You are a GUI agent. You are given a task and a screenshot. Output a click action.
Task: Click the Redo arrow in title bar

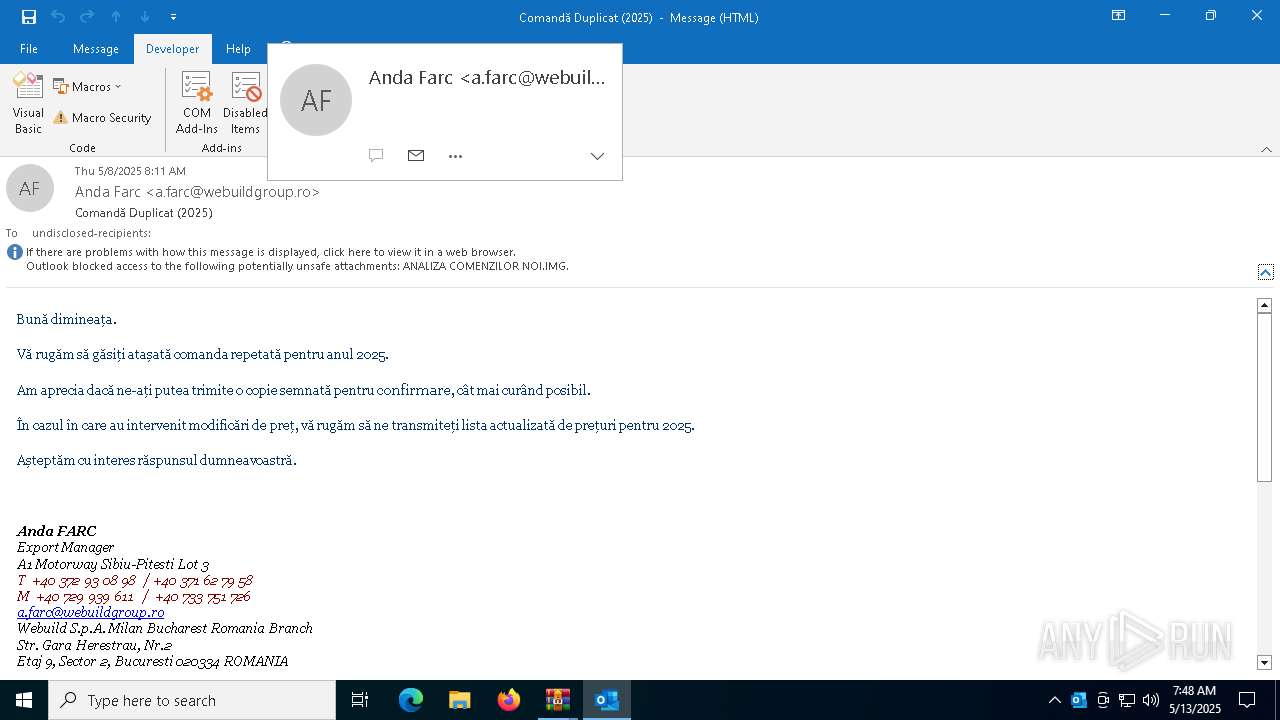click(87, 17)
